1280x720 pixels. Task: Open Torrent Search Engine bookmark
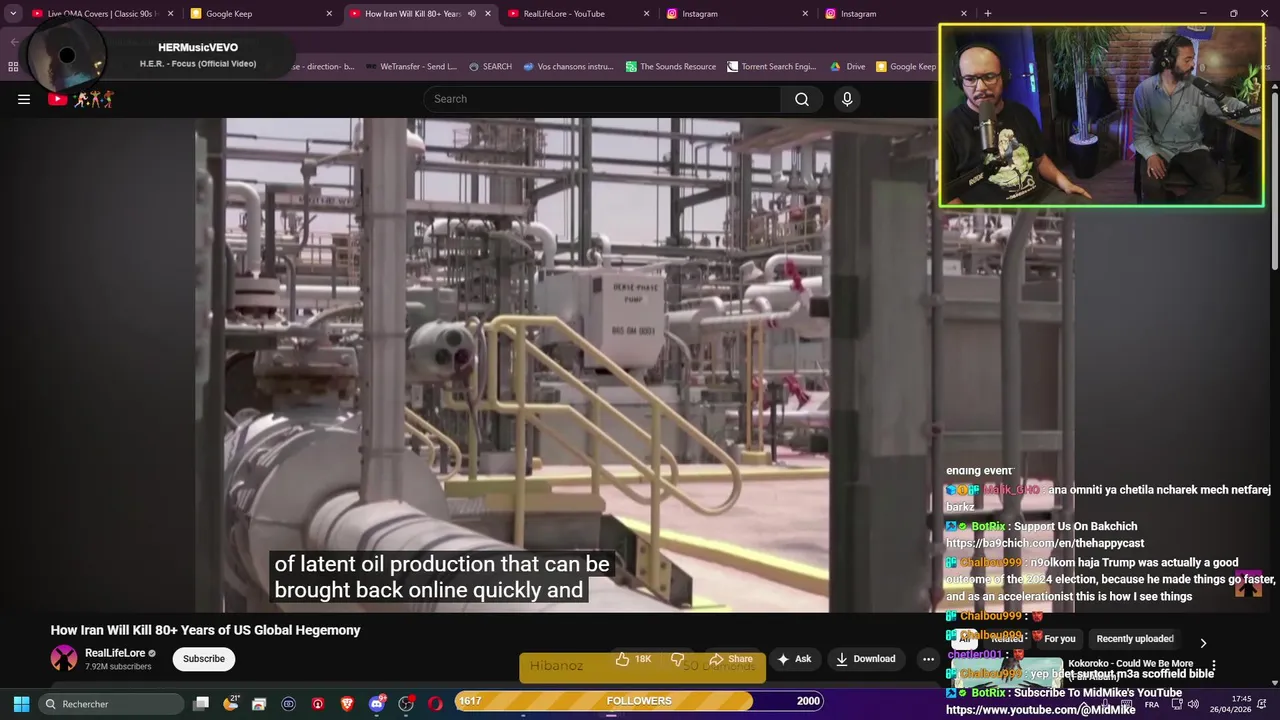pos(772,67)
